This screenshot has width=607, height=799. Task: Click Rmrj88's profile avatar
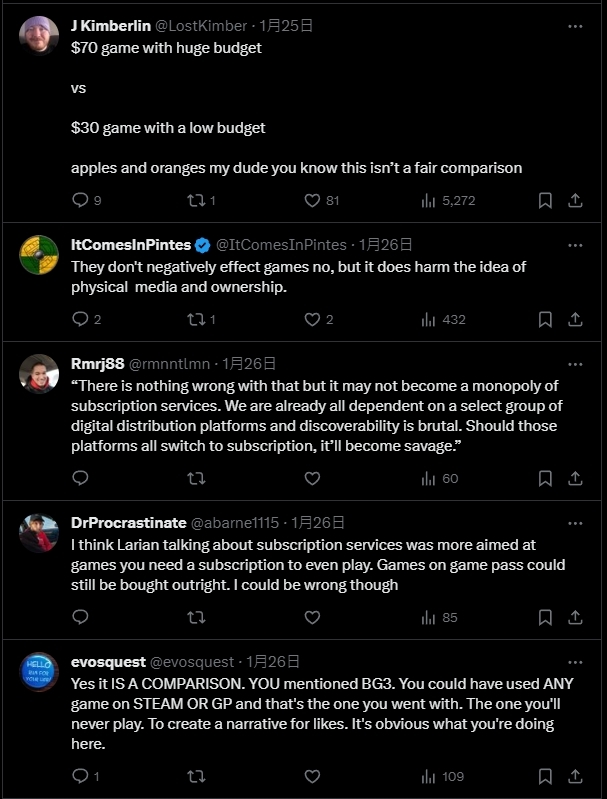[39, 374]
